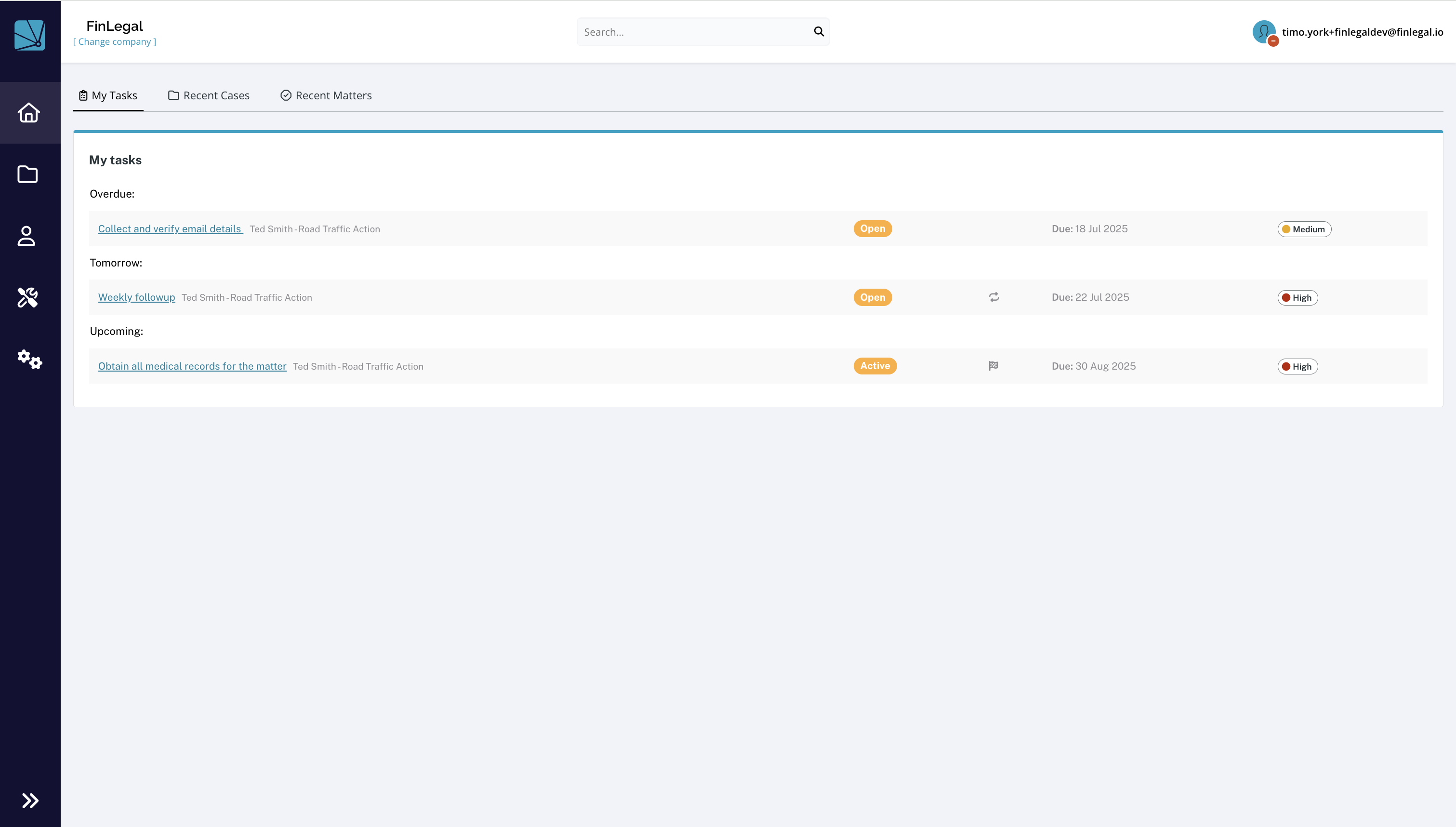Open the task Collect and verify email details
Screen dimensions: 1456x827
point(170,229)
